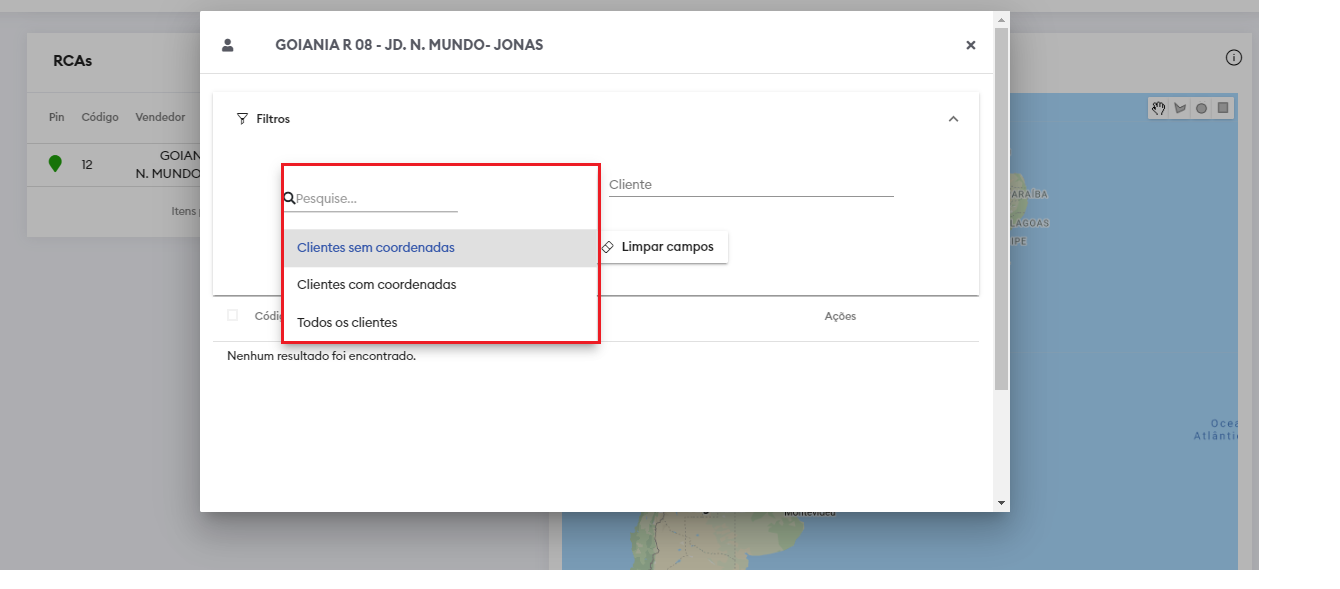Select the hand pan tool on map
The width and height of the screenshot is (1340, 589).
(x=1158, y=108)
